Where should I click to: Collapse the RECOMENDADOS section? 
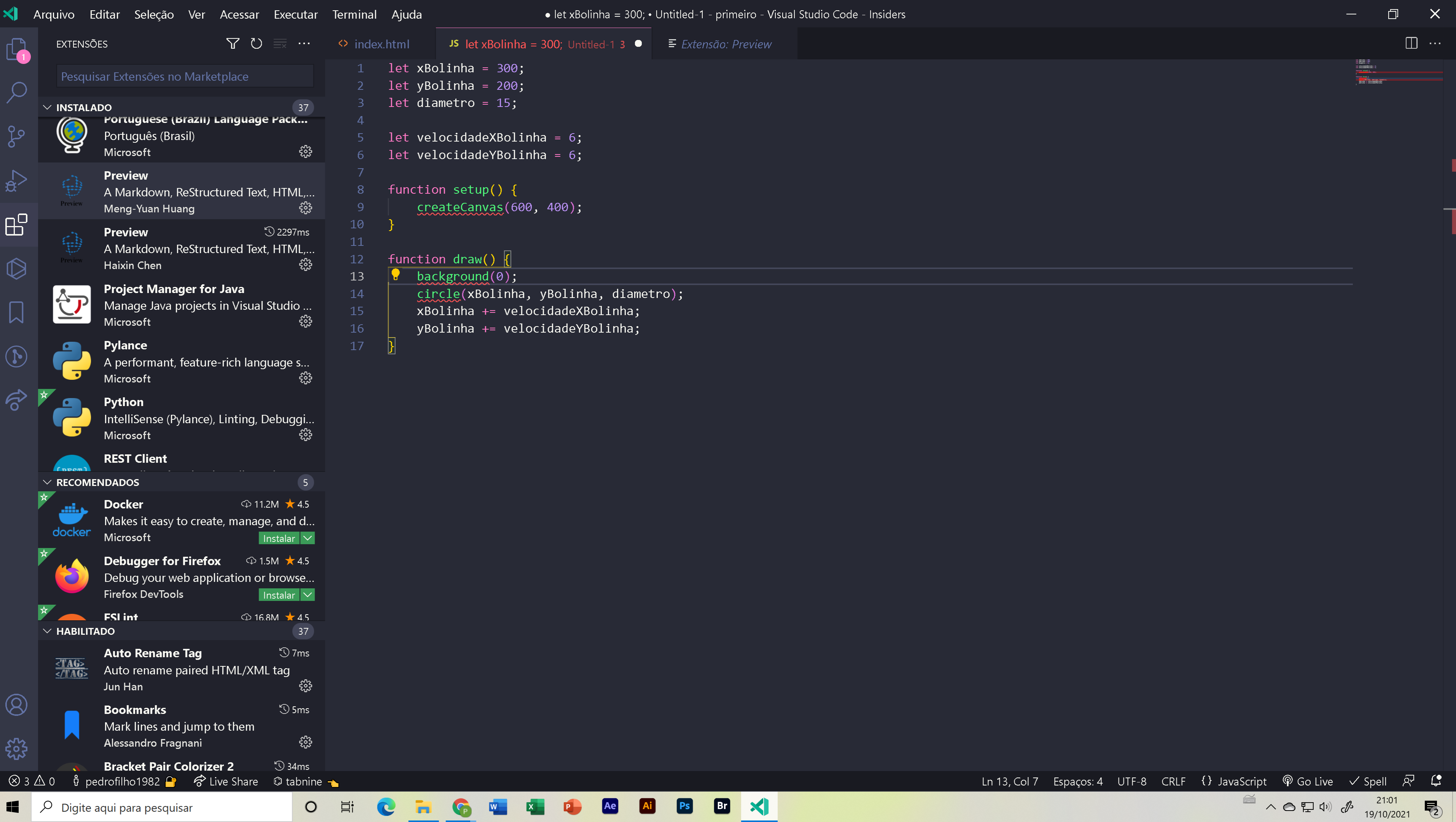pyautogui.click(x=48, y=482)
